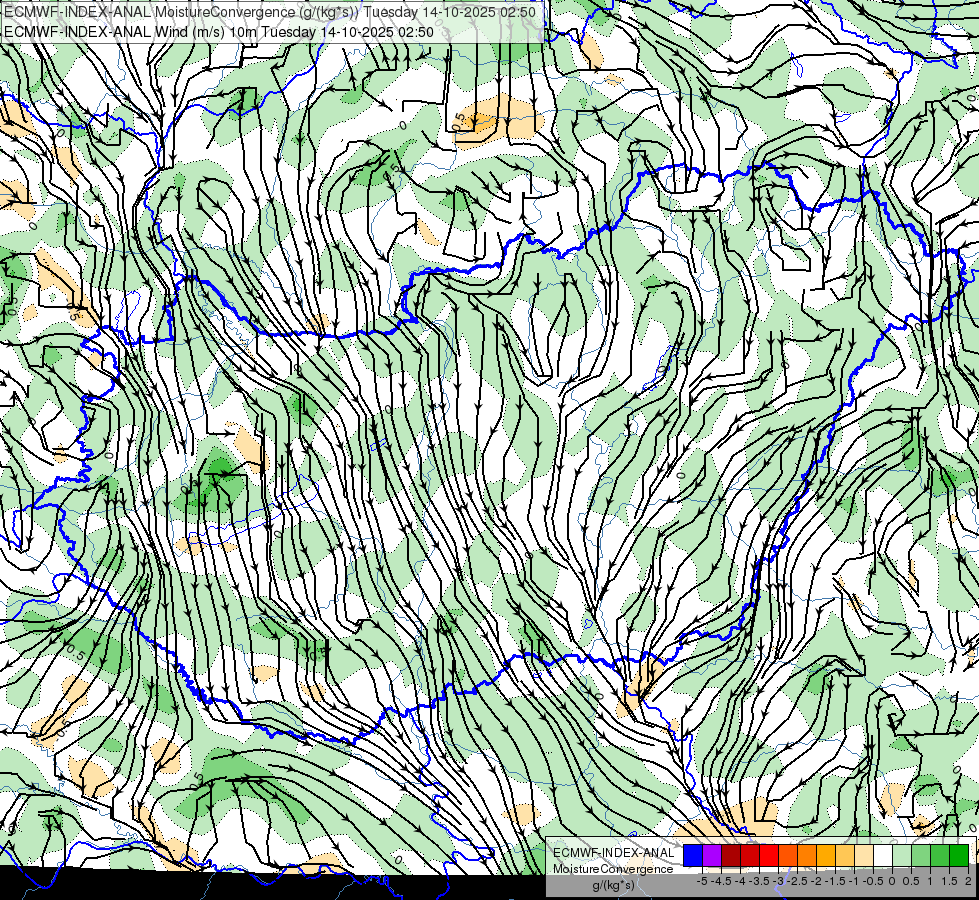
Task: Pick the bright red swatch between -3.5 and -3
Action: tap(769, 855)
